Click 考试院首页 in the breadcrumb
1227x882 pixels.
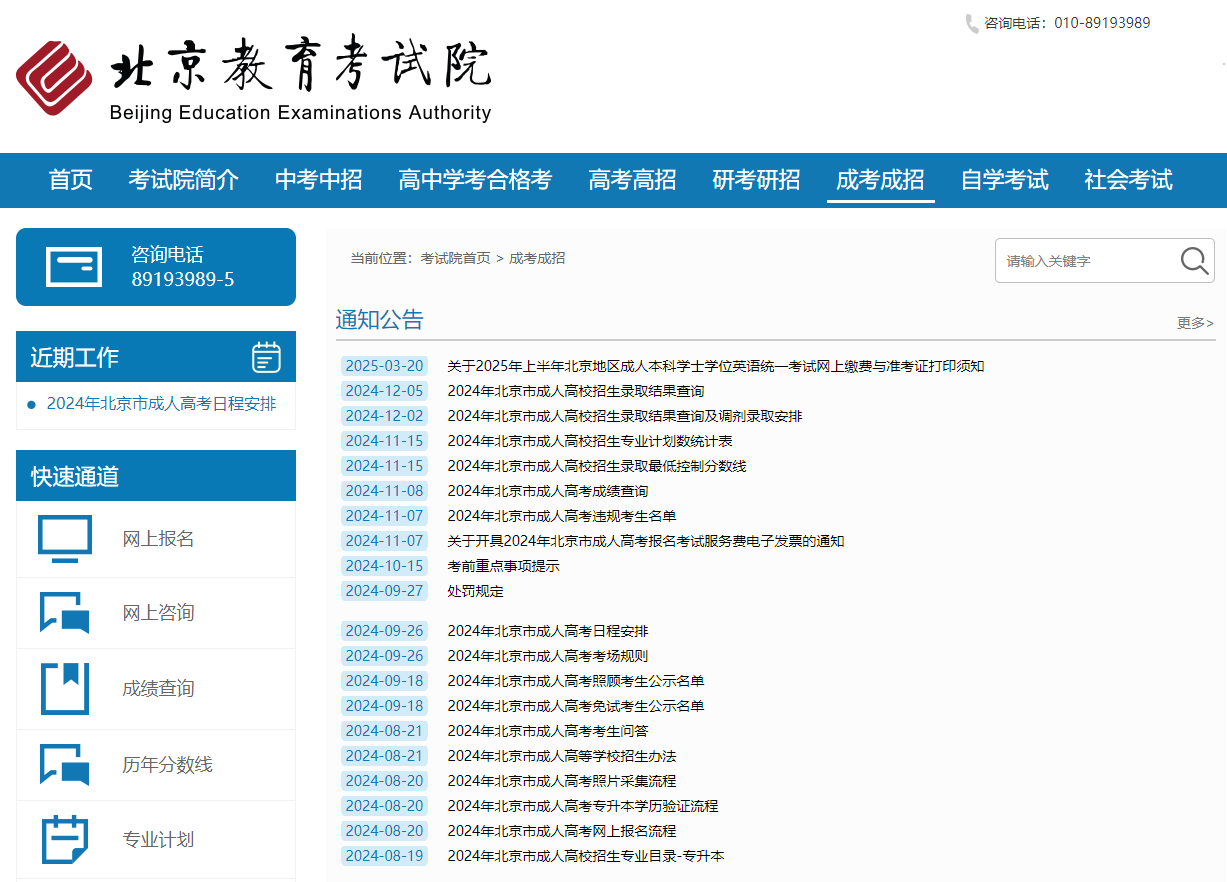coord(455,258)
